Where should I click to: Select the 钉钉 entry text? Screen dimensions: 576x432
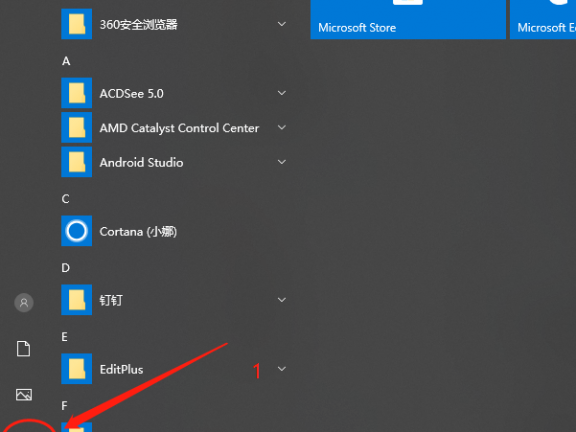point(111,300)
